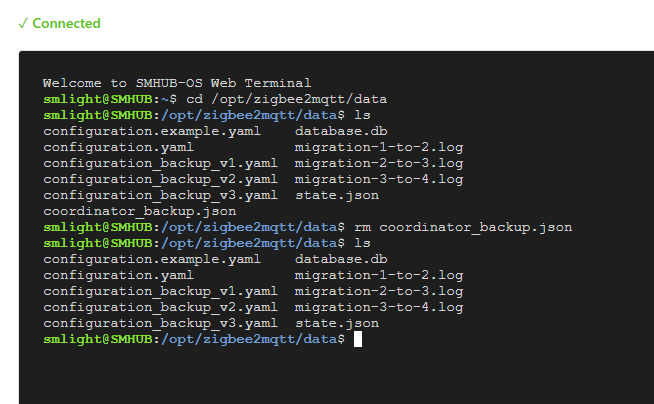Viewport: 654px width, 404px height.
Task: Click configuration_backup_v1.yaml in the first listing
Action: tap(160, 163)
